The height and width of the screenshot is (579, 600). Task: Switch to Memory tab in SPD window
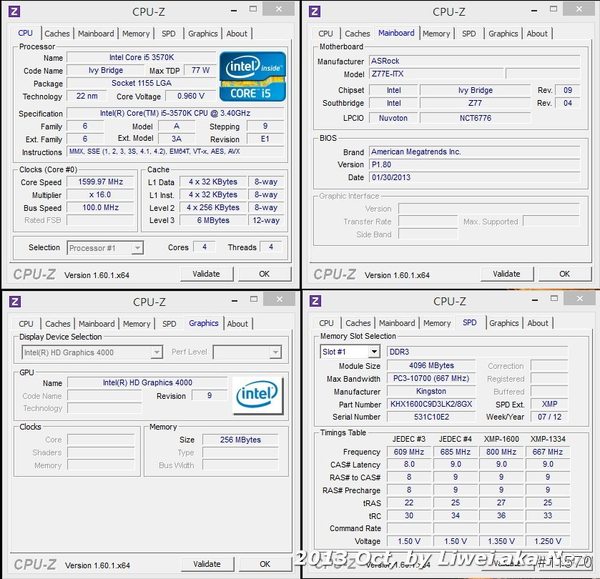pyautogui.click(x=437, y=323)
